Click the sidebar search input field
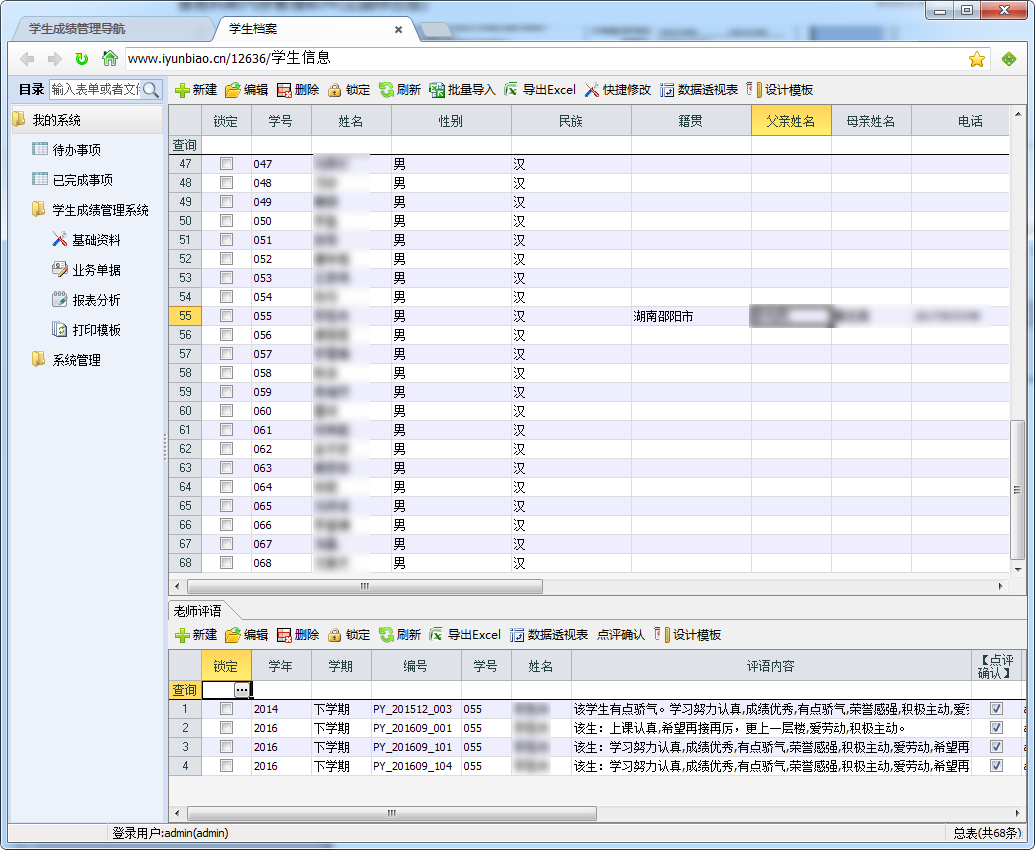Image resolution: width=1035 pixels, height=850 pixels. (x=95, y=90)
